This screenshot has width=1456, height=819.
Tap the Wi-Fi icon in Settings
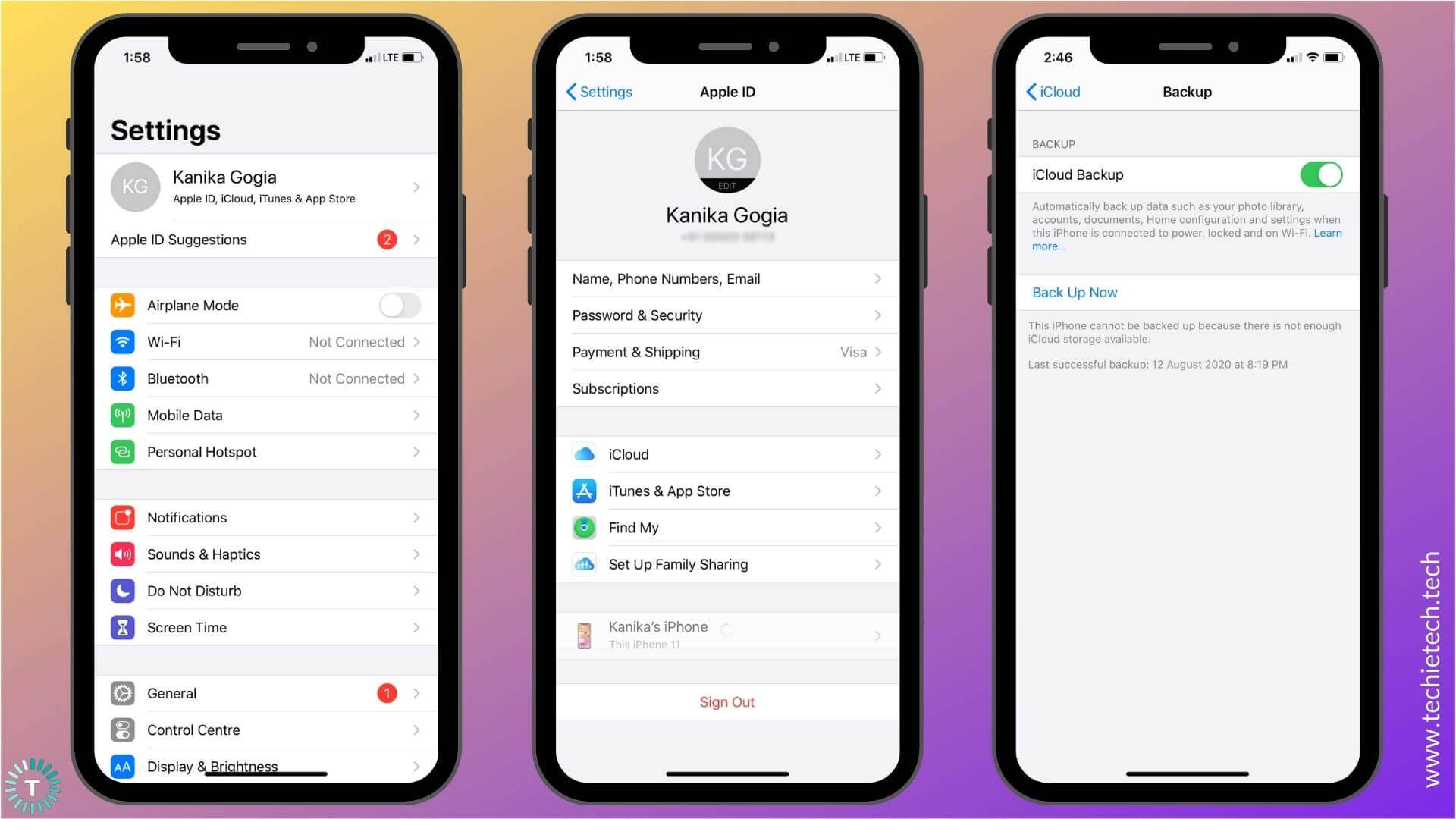pyautogui.click(x=121, y=341)
